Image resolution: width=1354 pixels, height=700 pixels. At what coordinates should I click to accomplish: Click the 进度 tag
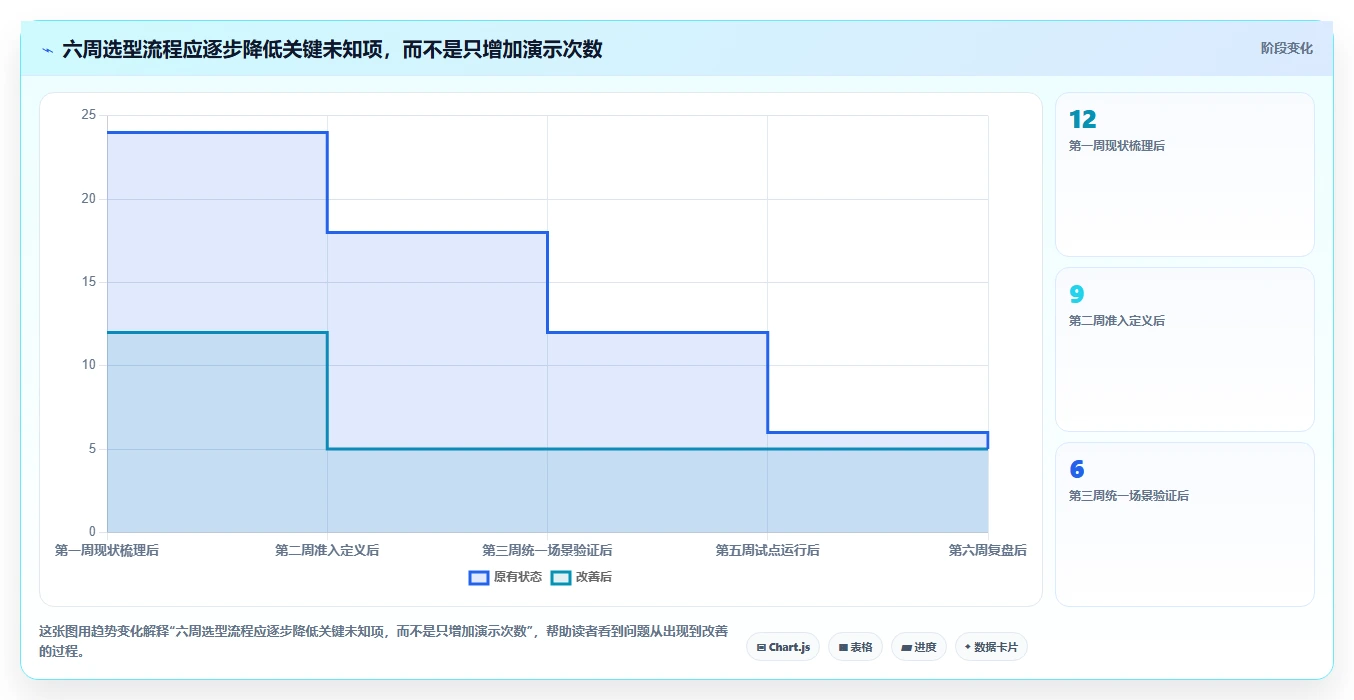tap(918, 647)
